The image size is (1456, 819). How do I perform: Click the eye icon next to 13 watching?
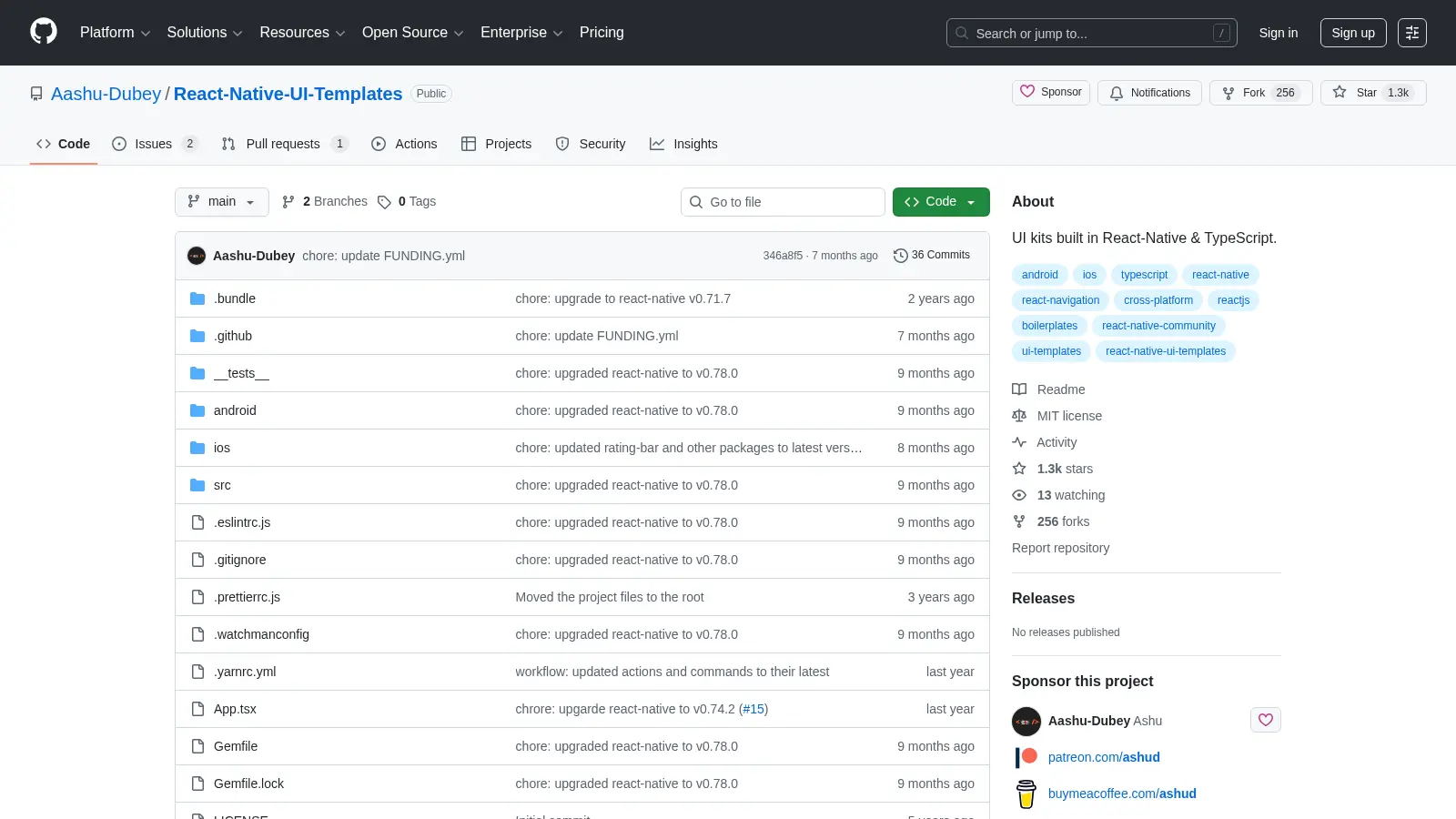click(1019, 495)
